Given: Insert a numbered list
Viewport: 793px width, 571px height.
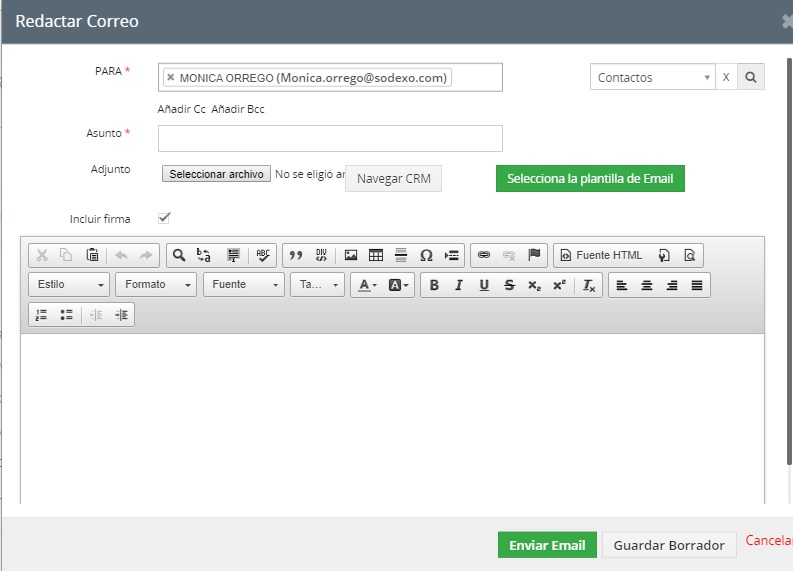Looking at the screenshot, I should (41, 314).
